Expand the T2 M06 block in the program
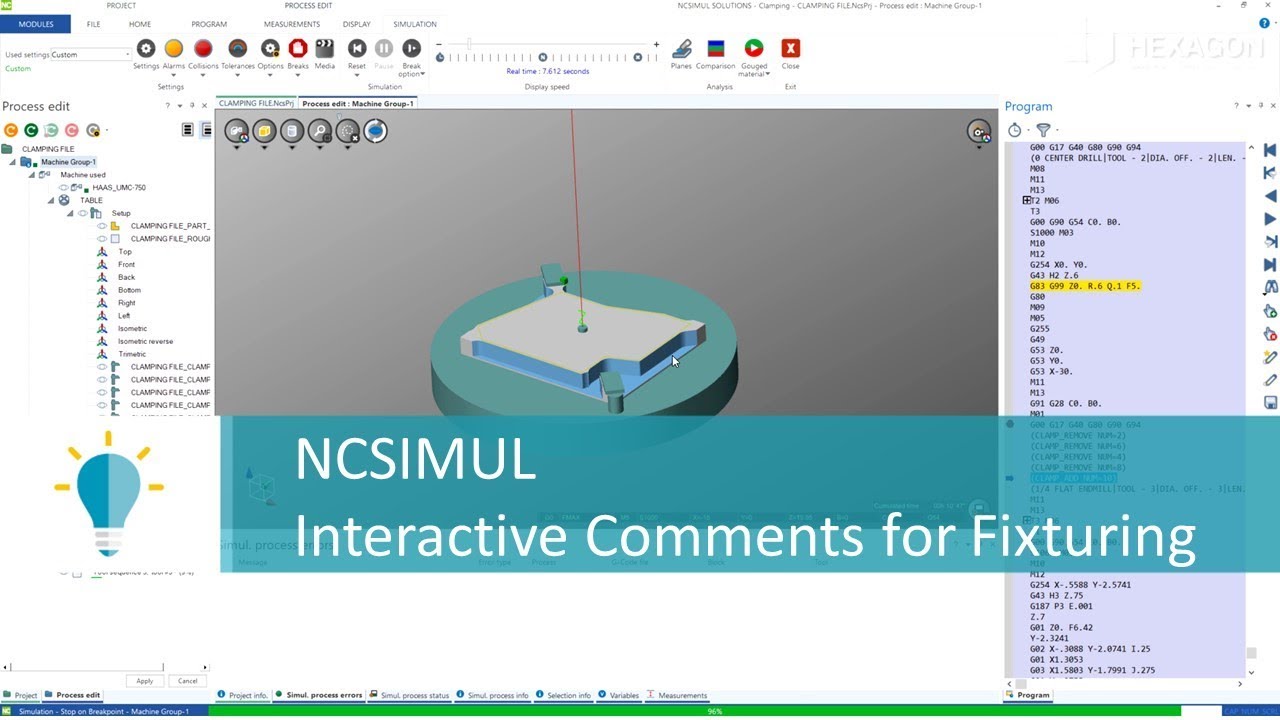The width and height of the screenshot is (1280, 720). point(1026,201)
